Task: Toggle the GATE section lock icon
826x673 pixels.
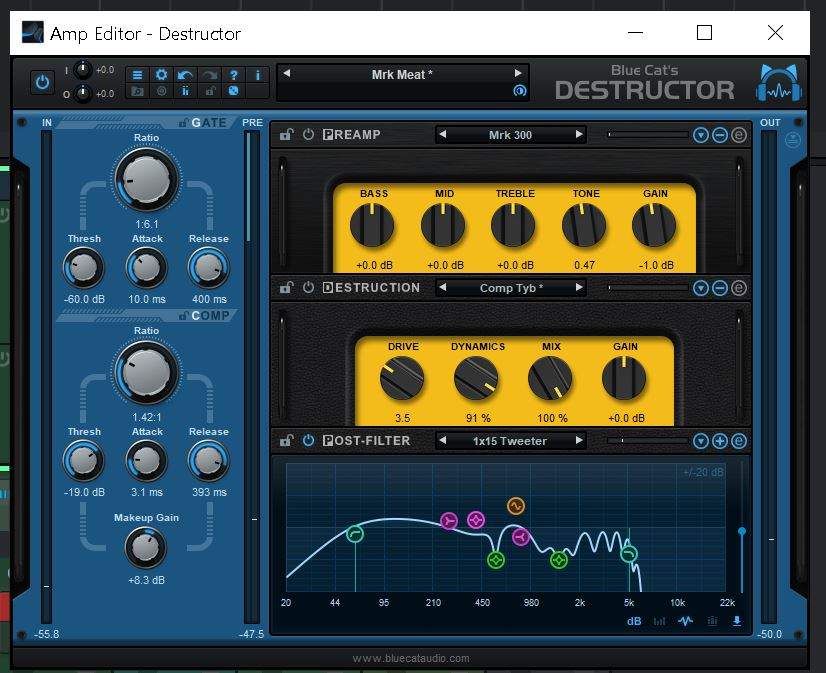Action: (x=183, y=123)
